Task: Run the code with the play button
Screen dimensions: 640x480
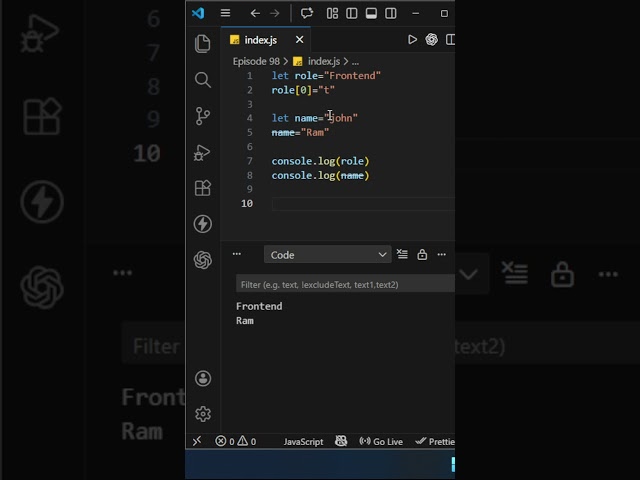Action: pyautogui.click(x=412, y=40)
